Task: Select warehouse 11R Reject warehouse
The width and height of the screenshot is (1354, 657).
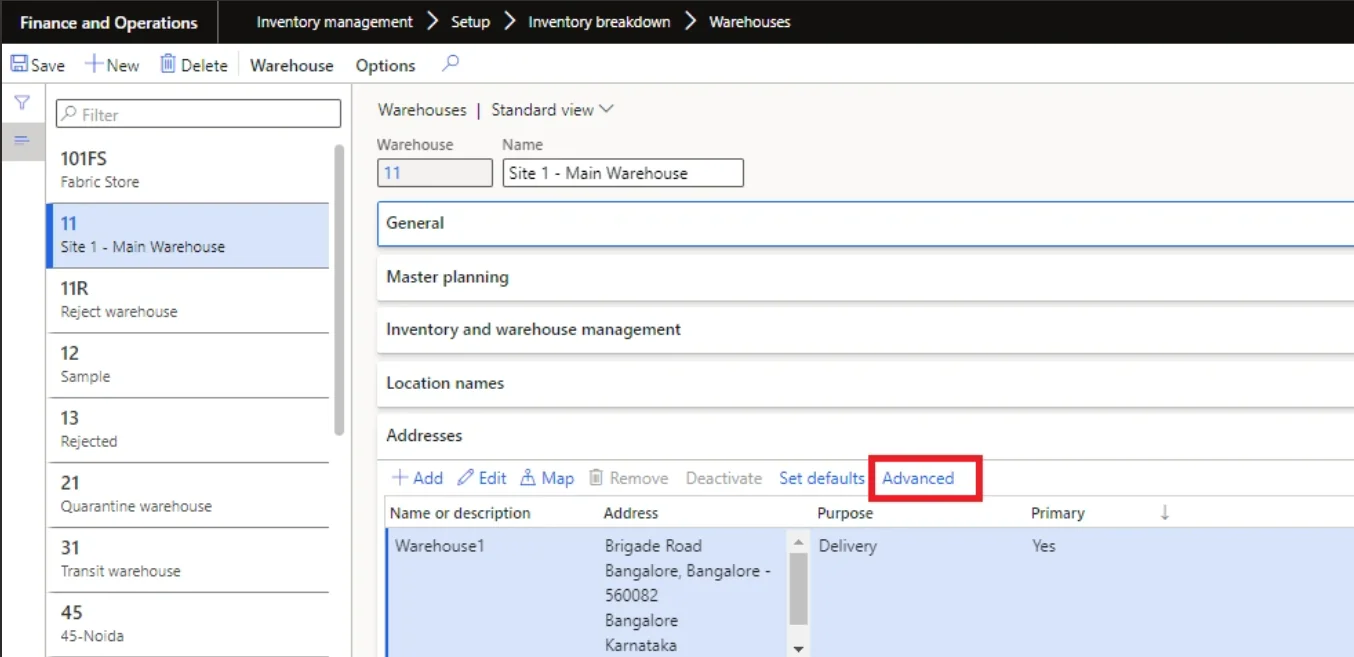Action: (x=188, y=301)
